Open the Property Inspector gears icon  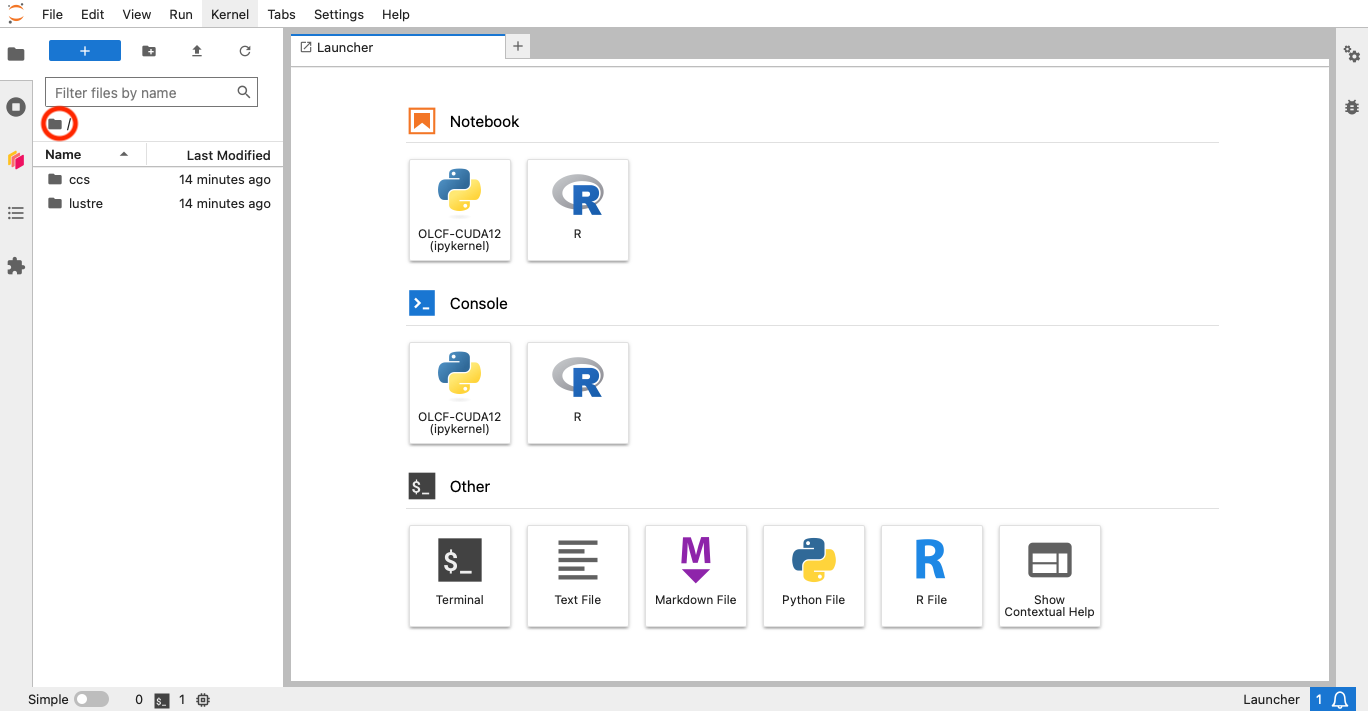[x=1352, y=54]
